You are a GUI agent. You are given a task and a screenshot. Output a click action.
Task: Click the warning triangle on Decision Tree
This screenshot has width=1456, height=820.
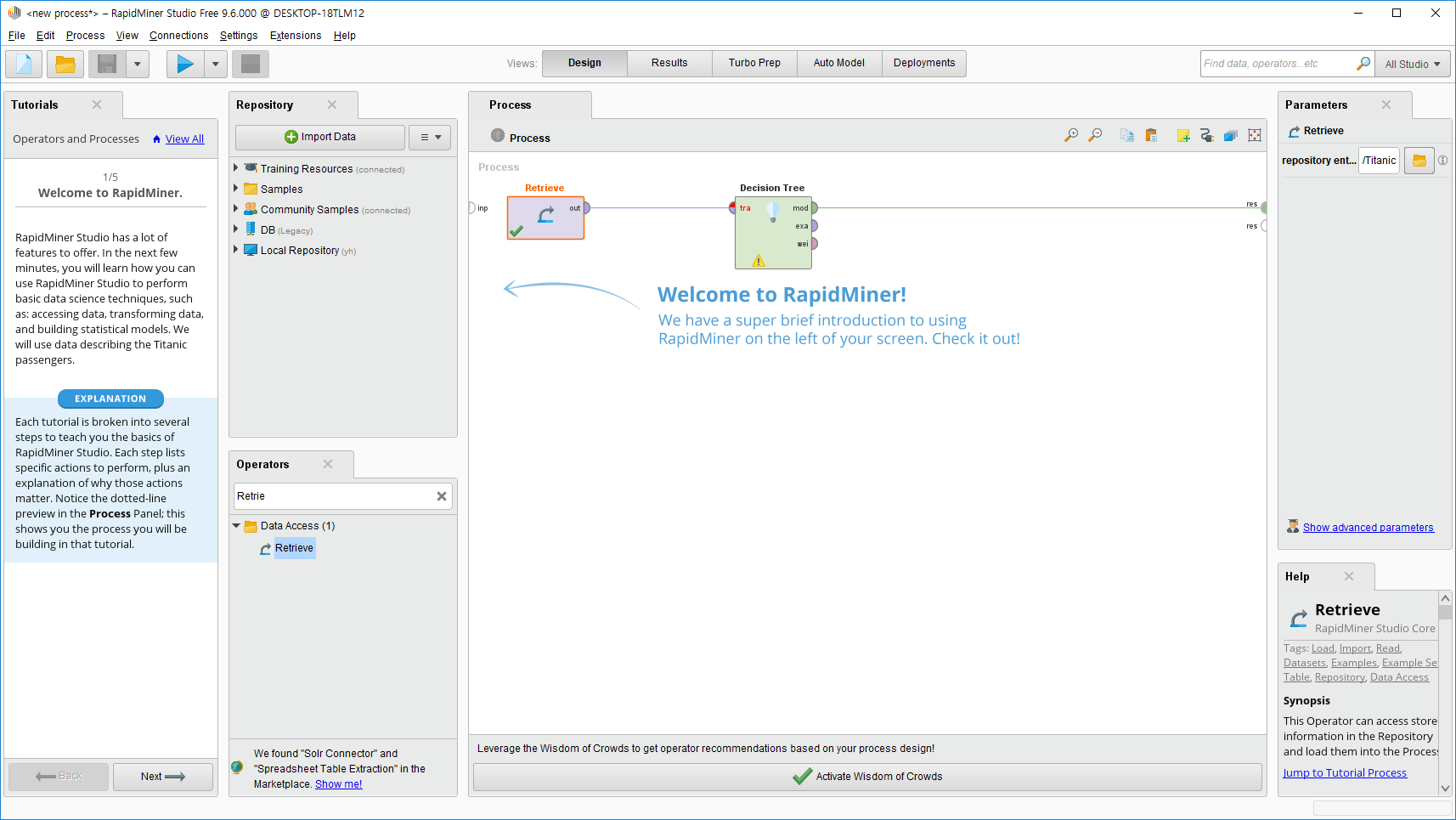759,261
